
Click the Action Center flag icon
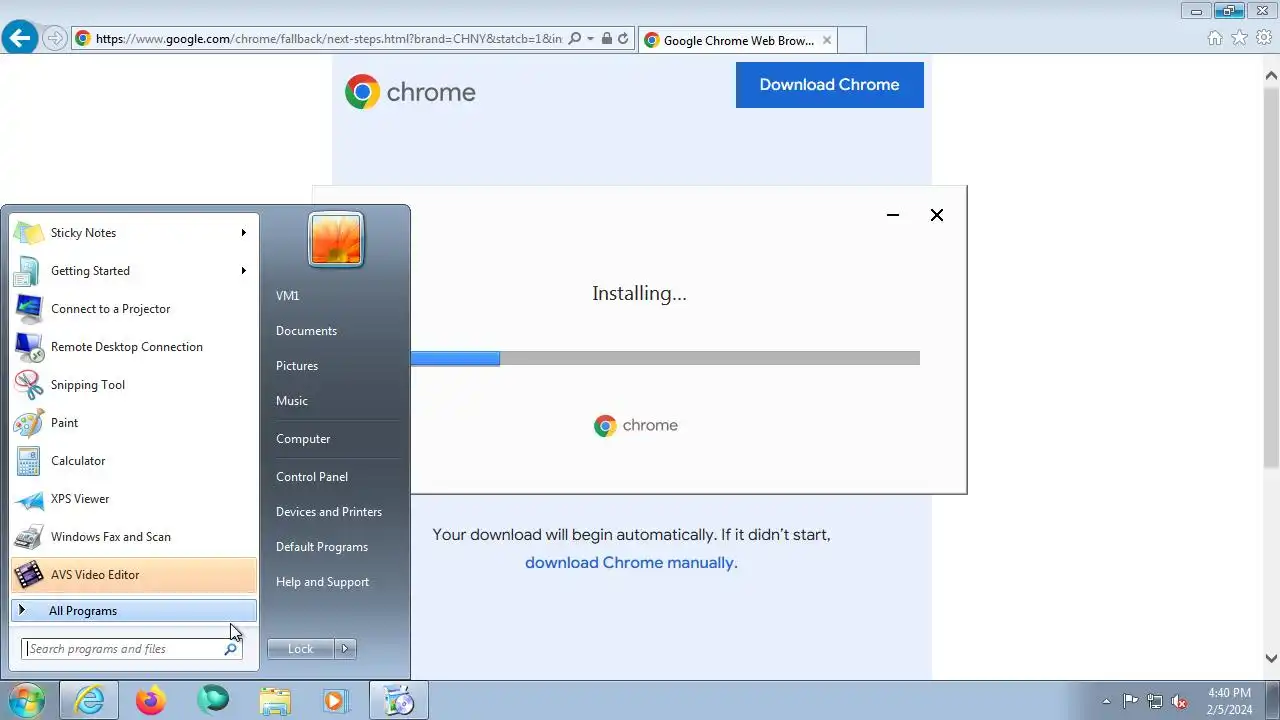click(x=1131, y=701)
